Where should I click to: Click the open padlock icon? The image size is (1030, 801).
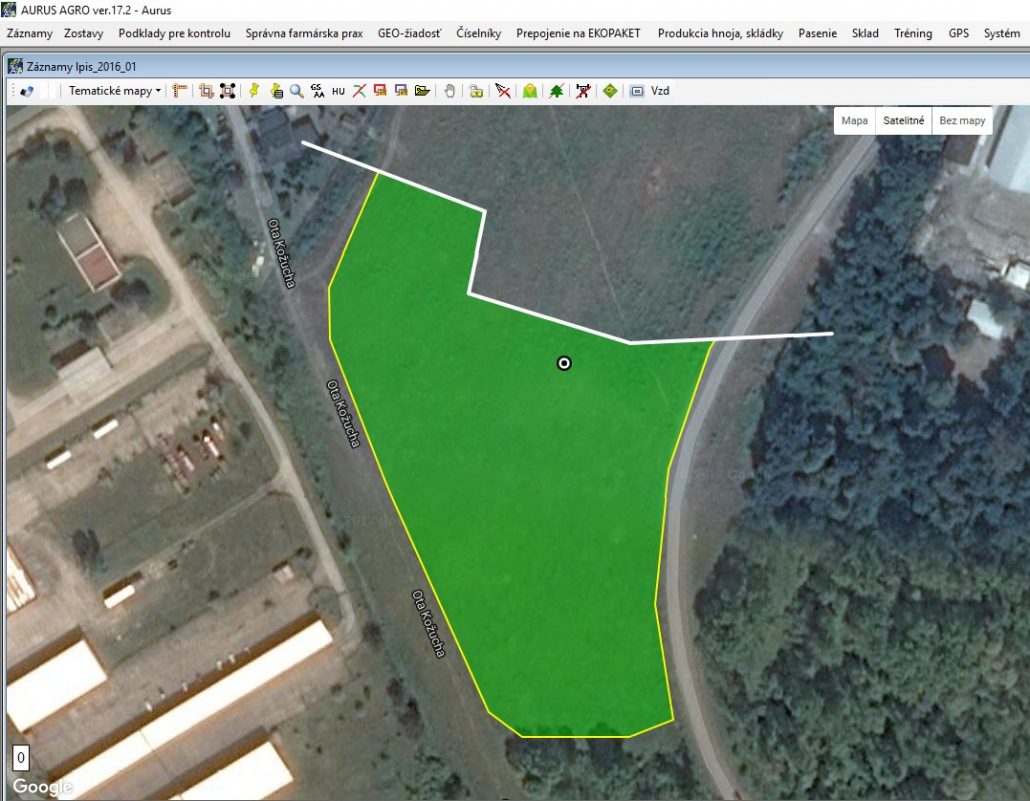coord(476,91)
